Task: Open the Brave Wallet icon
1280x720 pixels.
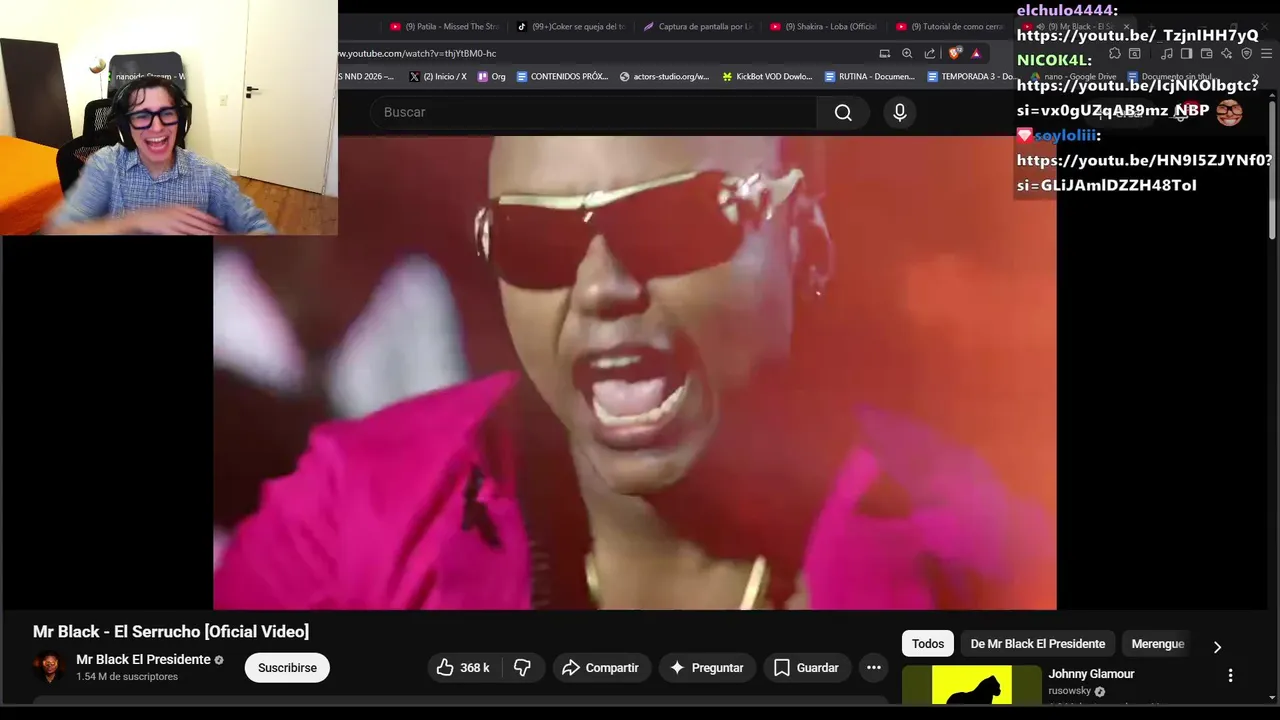Action: [x=1206, y=53]
